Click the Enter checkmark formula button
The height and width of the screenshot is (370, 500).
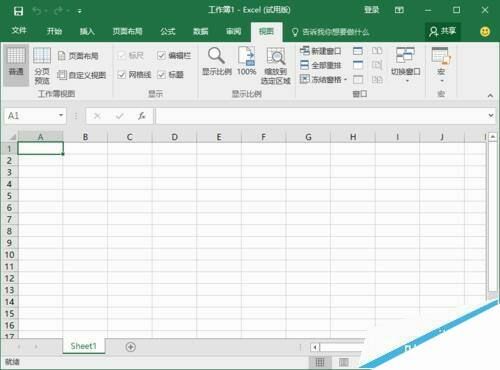coord(120,116)
